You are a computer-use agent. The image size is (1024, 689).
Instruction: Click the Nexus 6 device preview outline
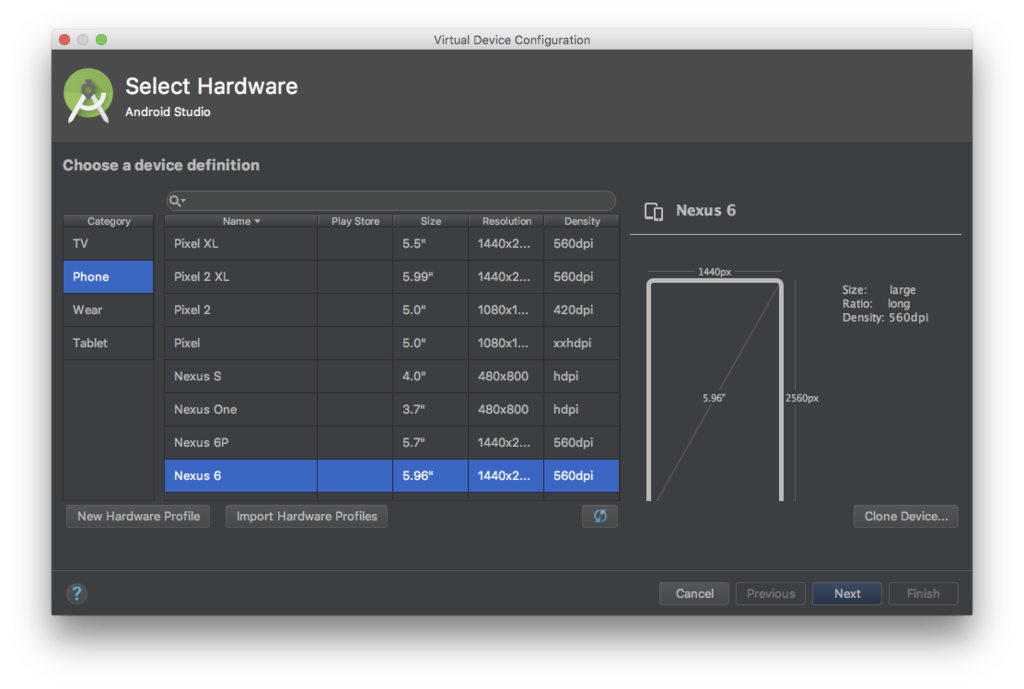point(714,390)
